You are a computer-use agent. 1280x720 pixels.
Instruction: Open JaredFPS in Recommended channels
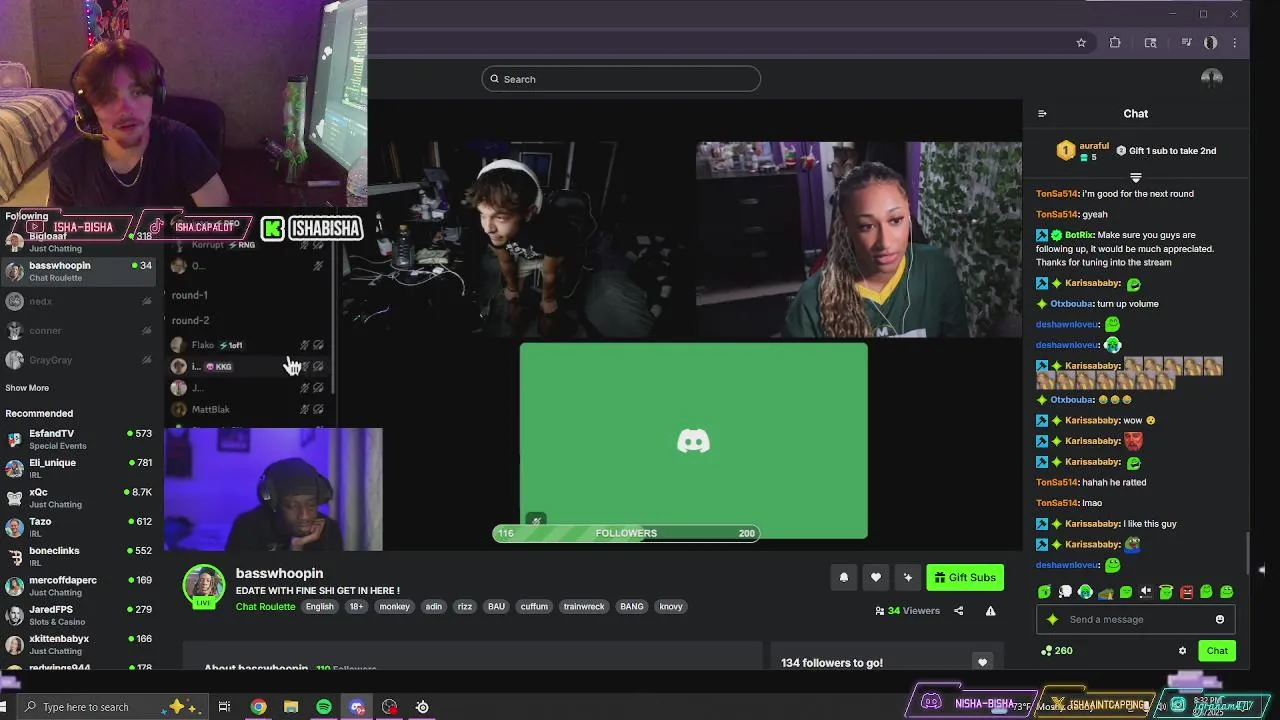(77, 615)
